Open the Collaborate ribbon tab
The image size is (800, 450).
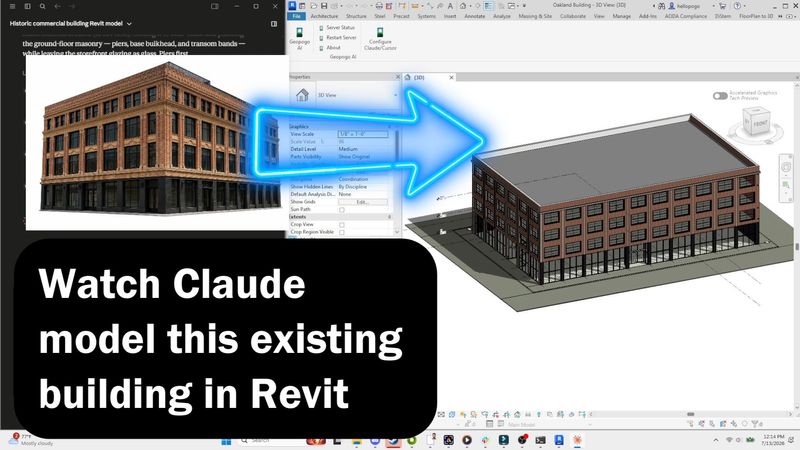[x=573, y=16]
